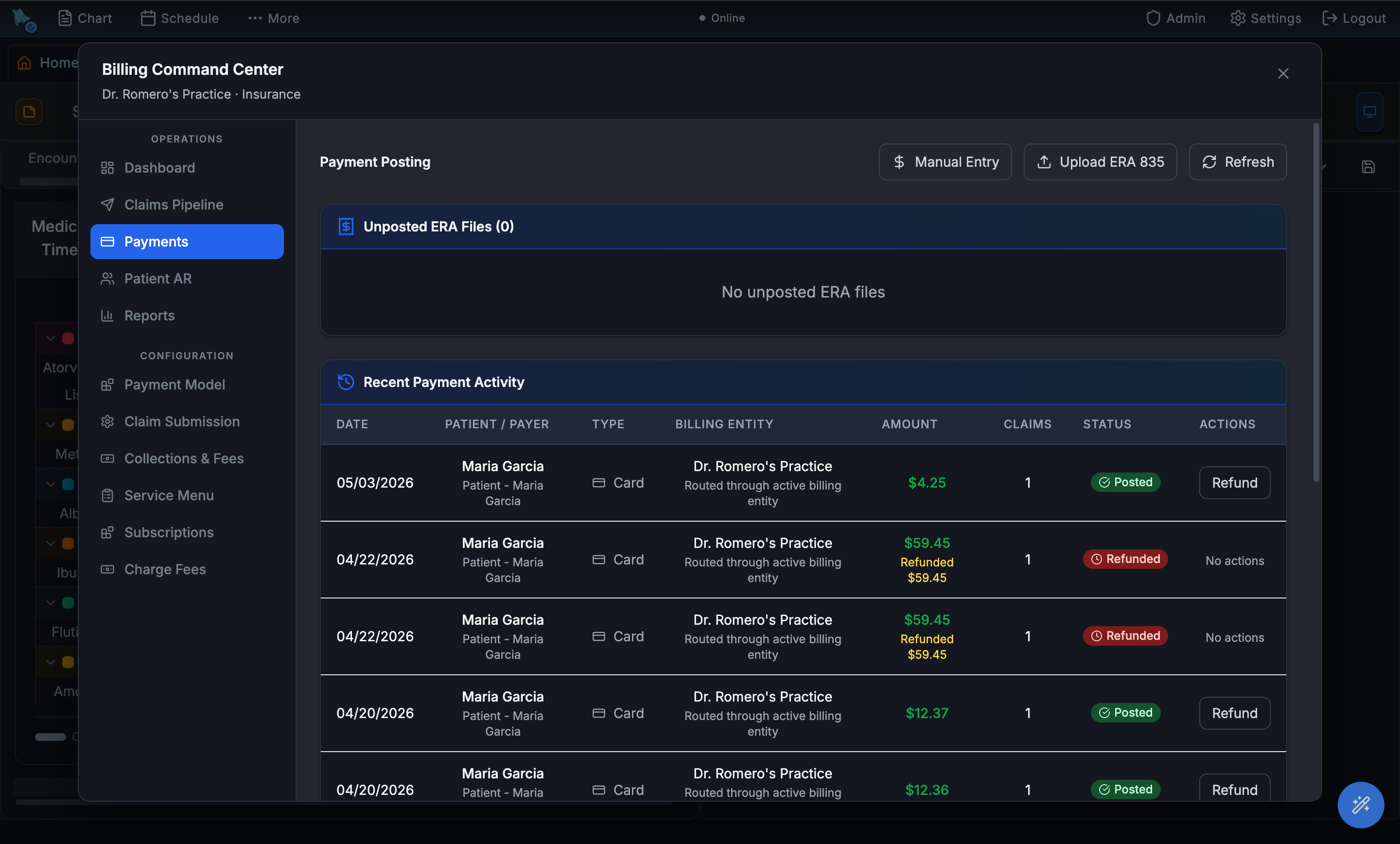
Task: Open the Admin page
Action: (1175, 18)
